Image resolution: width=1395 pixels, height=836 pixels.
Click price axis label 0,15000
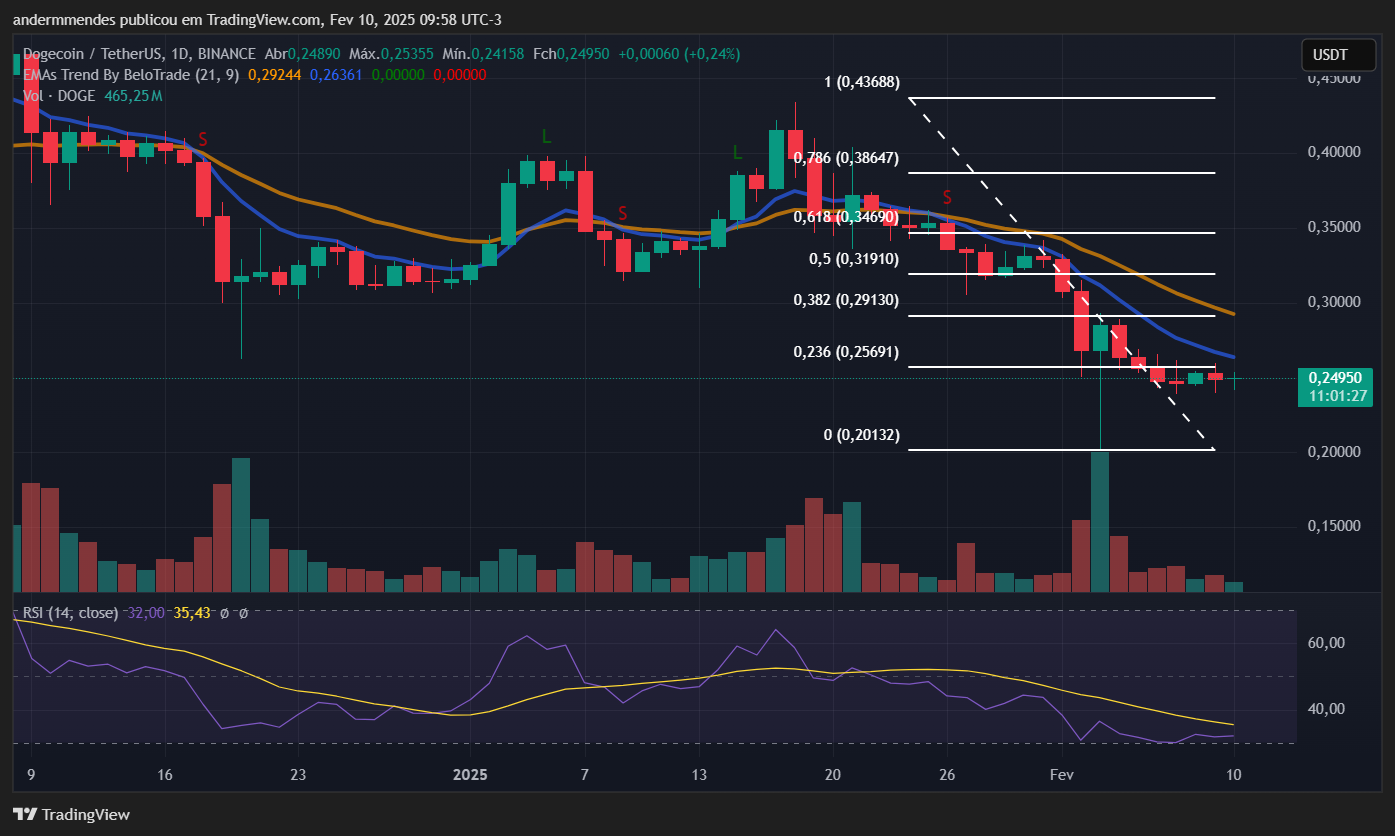pos(1334,526)
